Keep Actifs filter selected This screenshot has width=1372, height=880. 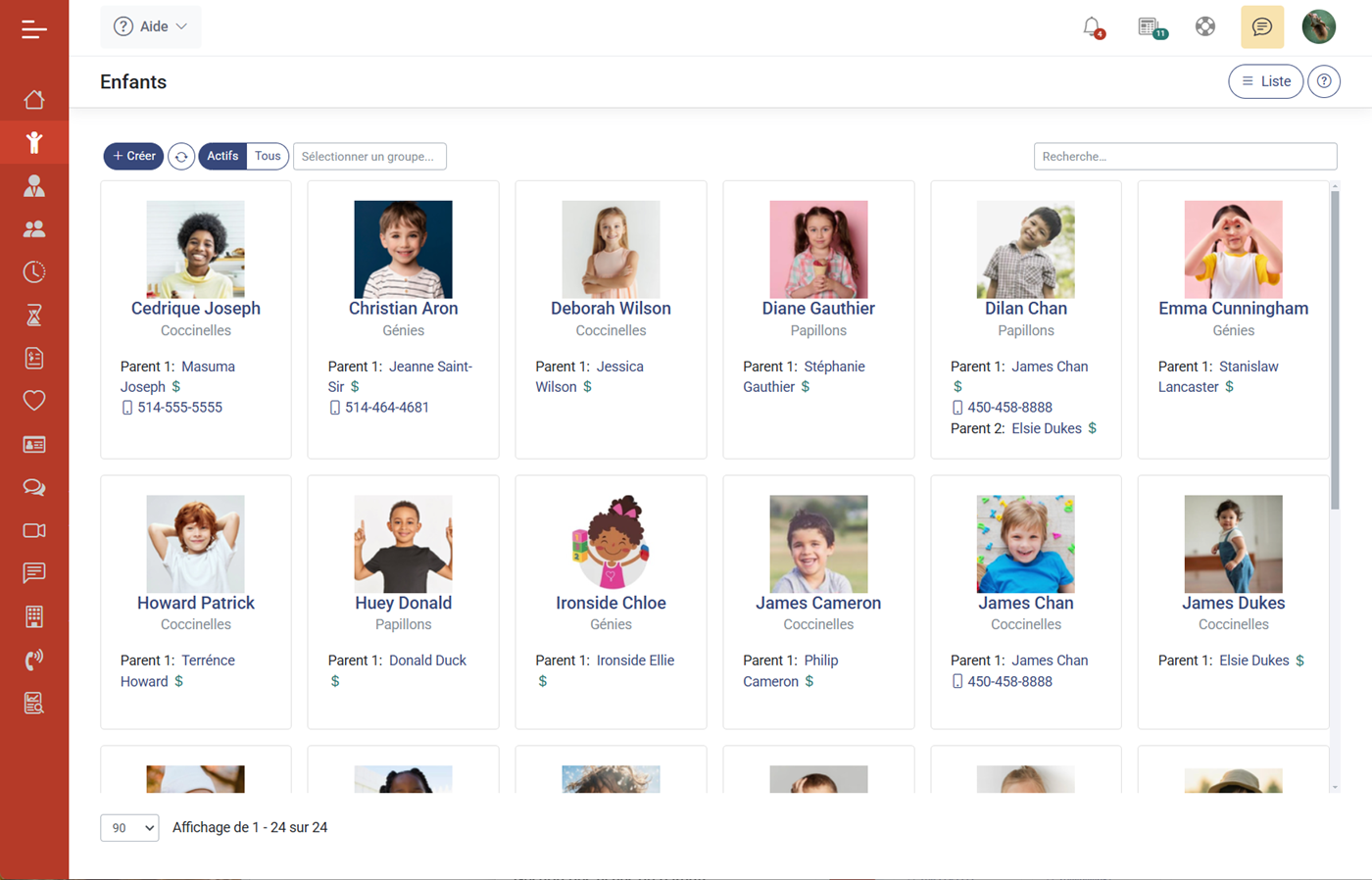click(x=222, y=156)
